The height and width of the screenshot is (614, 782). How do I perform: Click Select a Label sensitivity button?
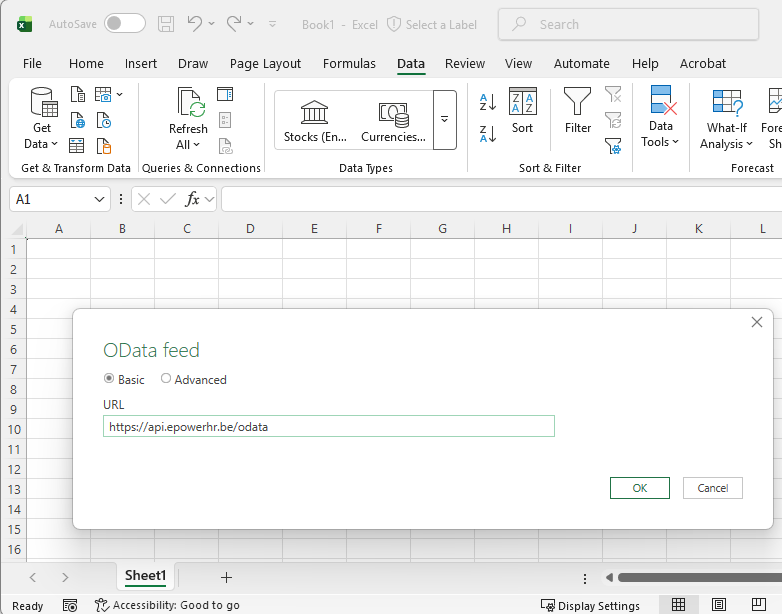point(432,24)
